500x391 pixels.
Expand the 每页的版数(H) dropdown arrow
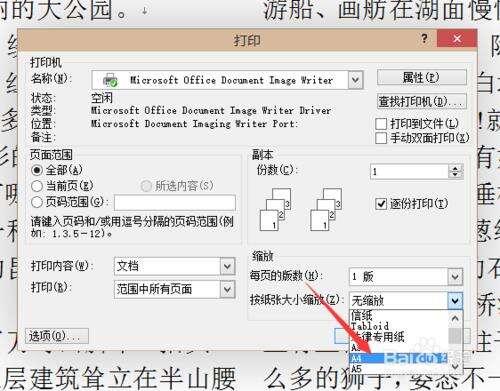(455, 277)
